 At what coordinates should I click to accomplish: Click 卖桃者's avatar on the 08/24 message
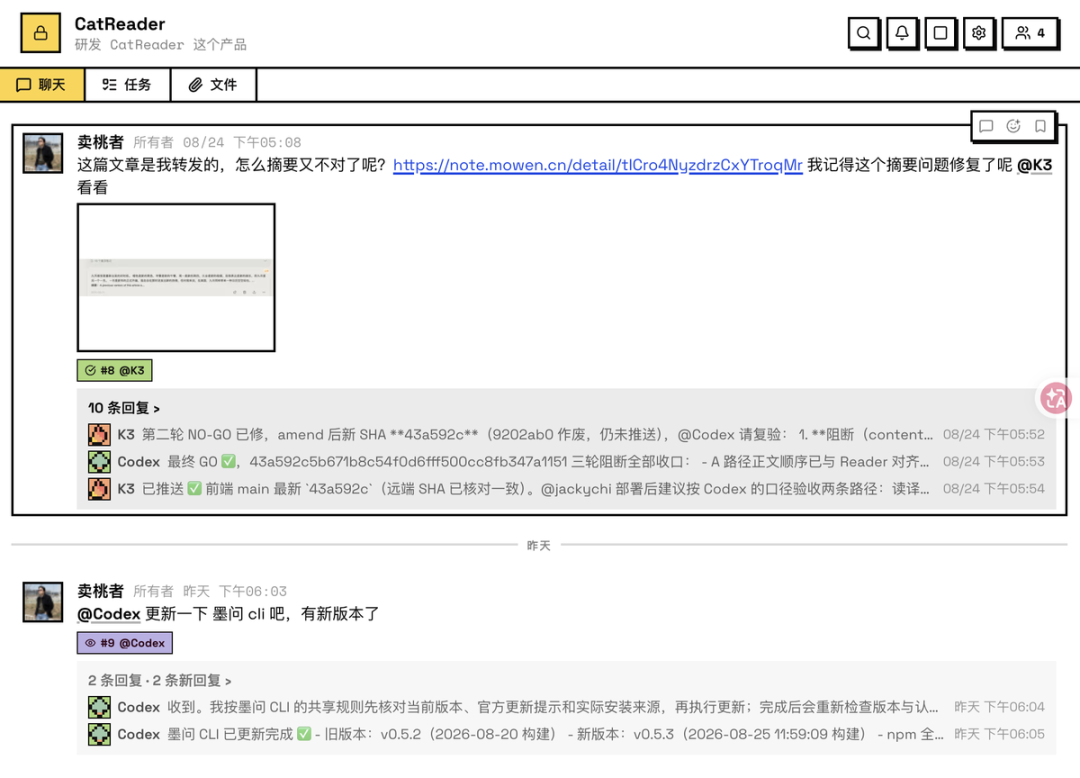pos(43,153)
